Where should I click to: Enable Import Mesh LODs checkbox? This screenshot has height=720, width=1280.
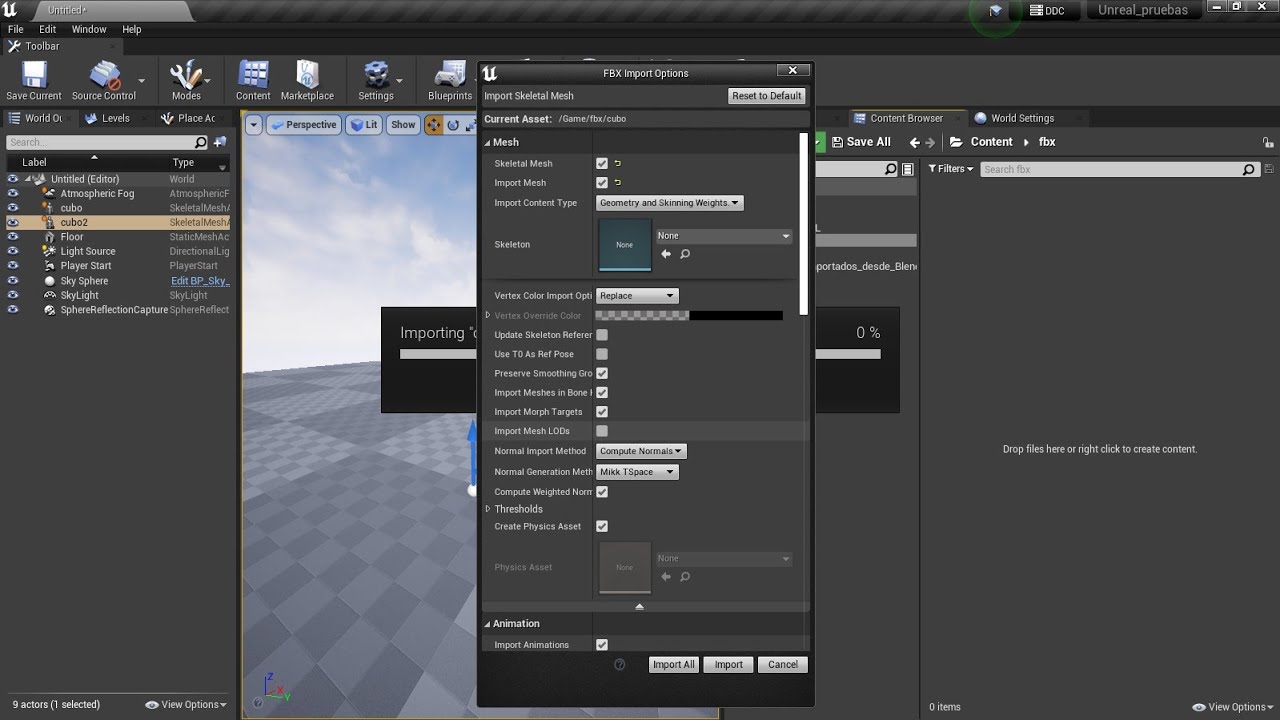(602, 431)
